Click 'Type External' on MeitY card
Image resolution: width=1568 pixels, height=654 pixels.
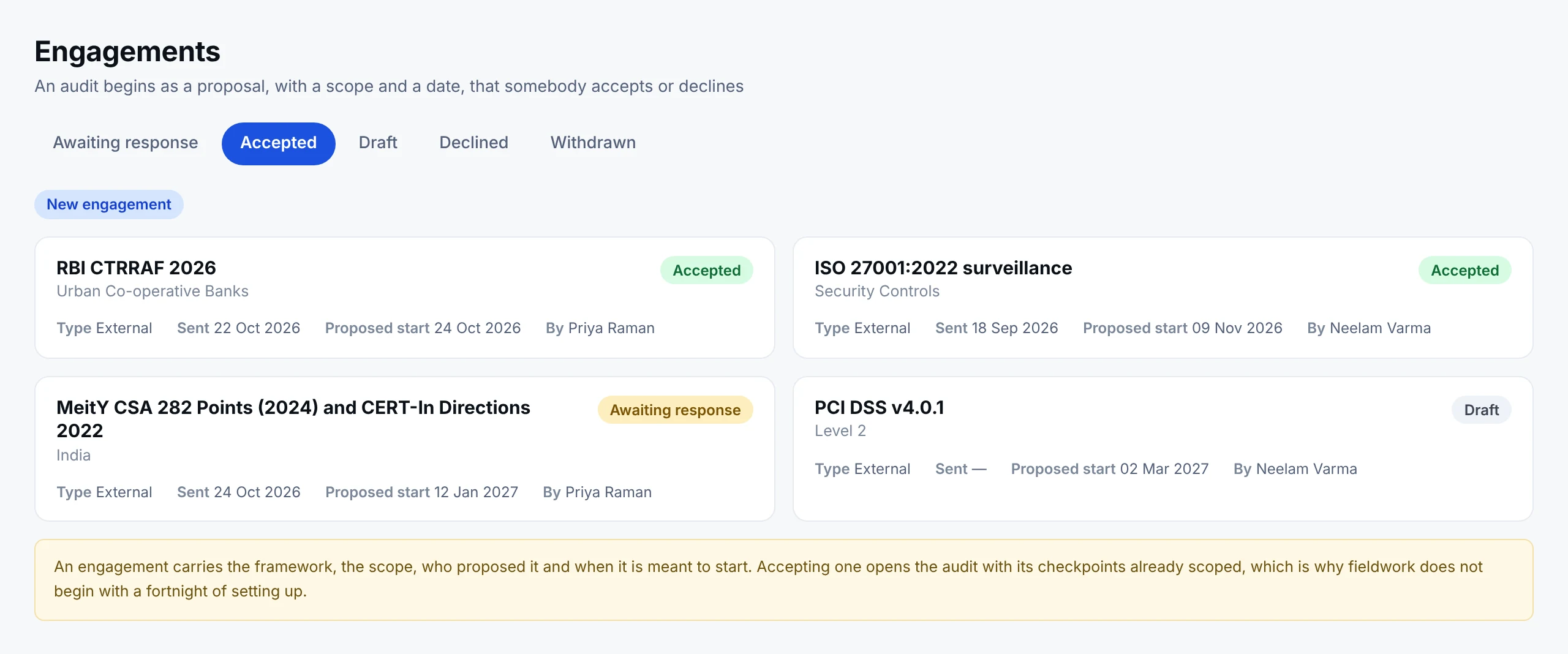tap(104, 492)
